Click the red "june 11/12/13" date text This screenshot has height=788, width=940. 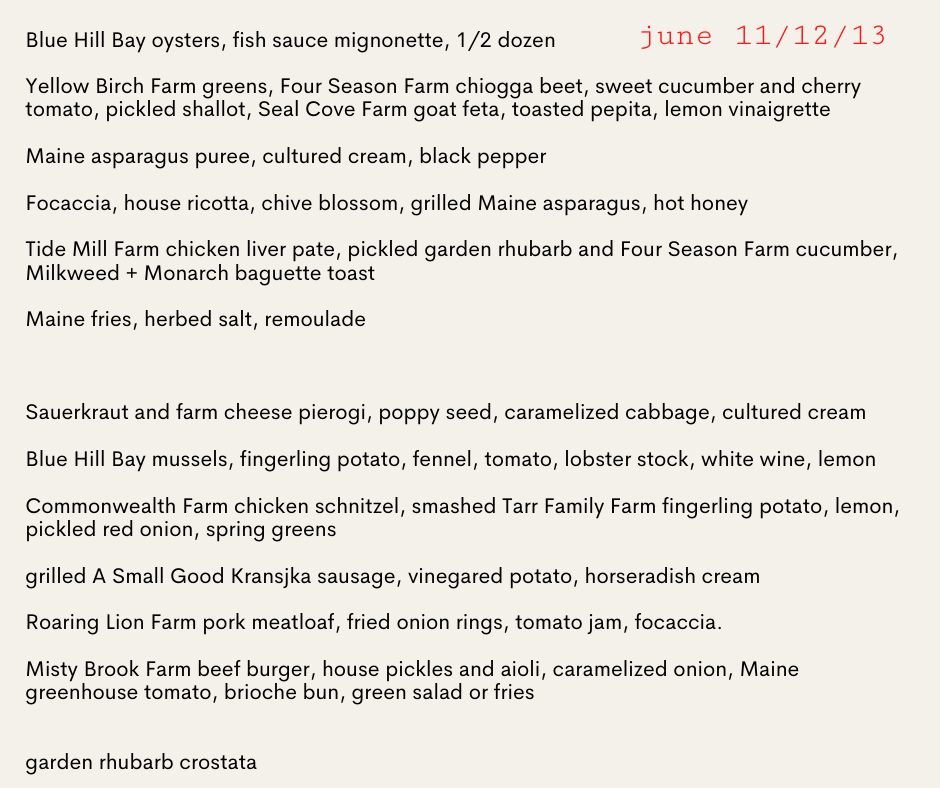(x=763, y=37)
